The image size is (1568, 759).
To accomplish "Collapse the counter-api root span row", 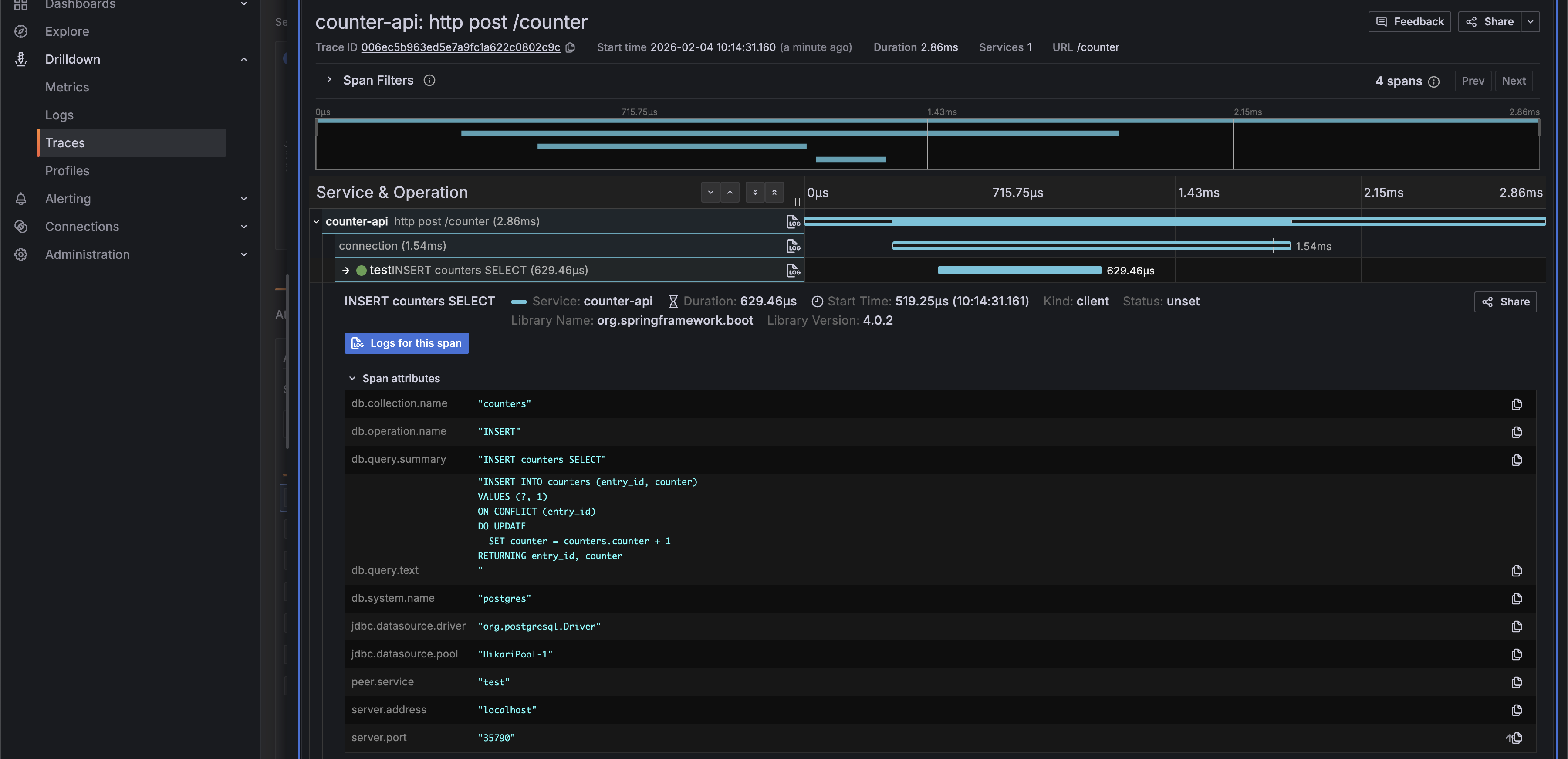I will click(317, 222).
